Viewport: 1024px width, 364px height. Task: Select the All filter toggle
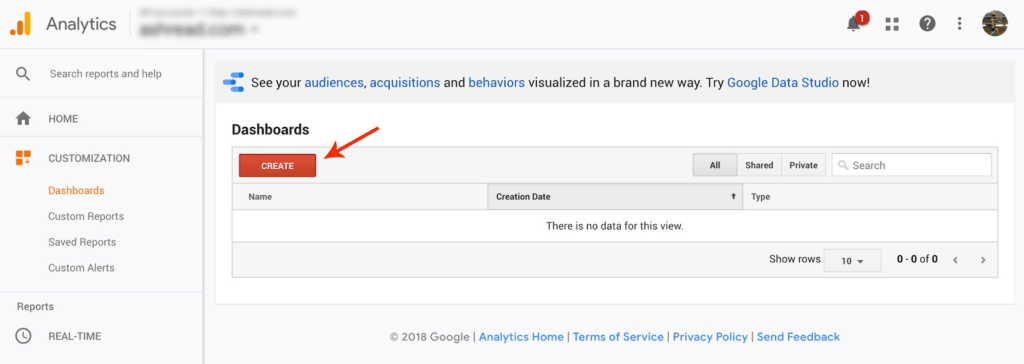pos(715,165)
